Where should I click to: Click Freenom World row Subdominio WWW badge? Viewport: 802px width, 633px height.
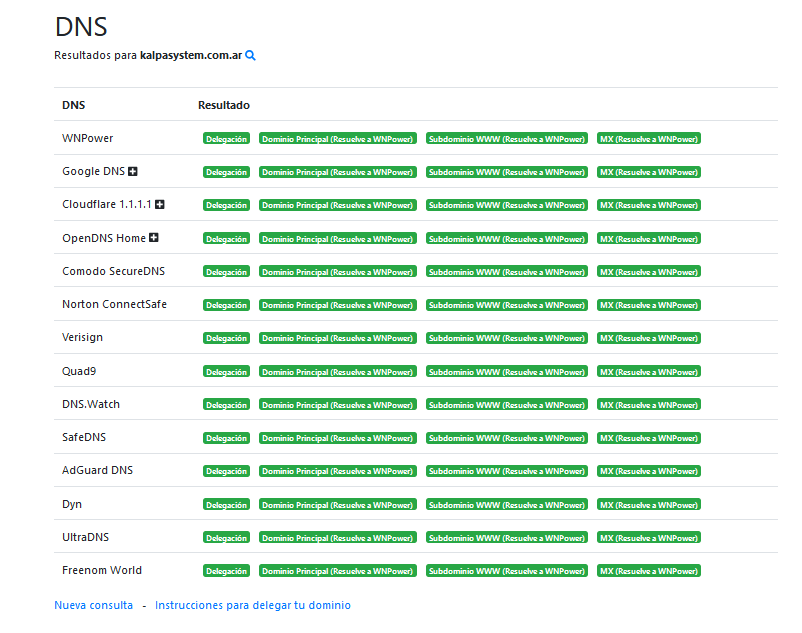[507, 571]
